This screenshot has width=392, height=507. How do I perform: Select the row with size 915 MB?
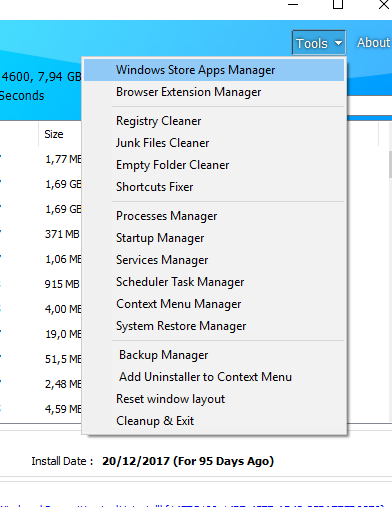[62, 284]
